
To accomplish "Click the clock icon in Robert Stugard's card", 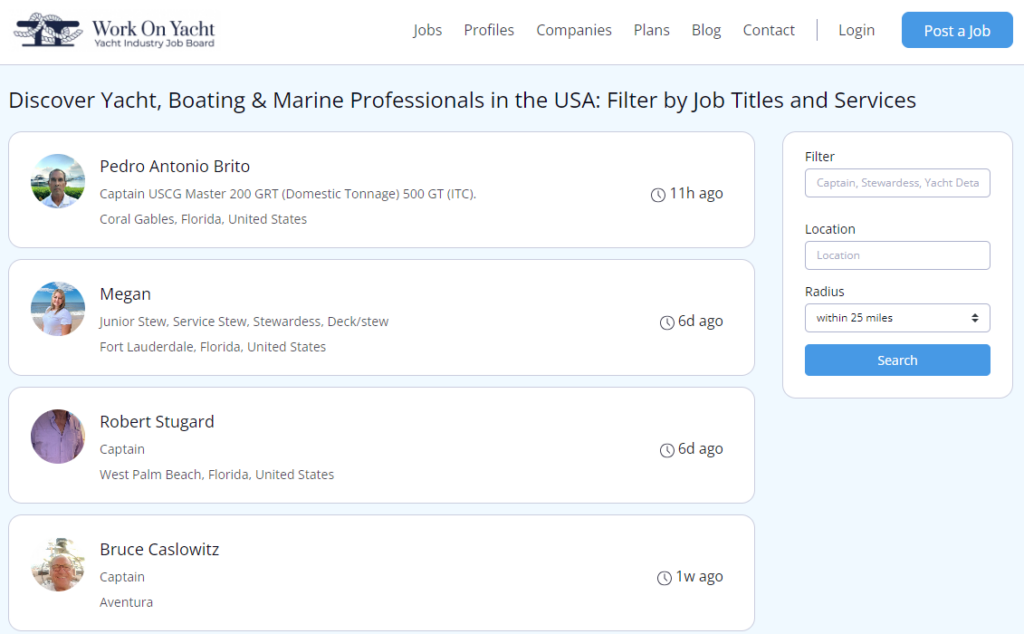I will pos(667,451).
